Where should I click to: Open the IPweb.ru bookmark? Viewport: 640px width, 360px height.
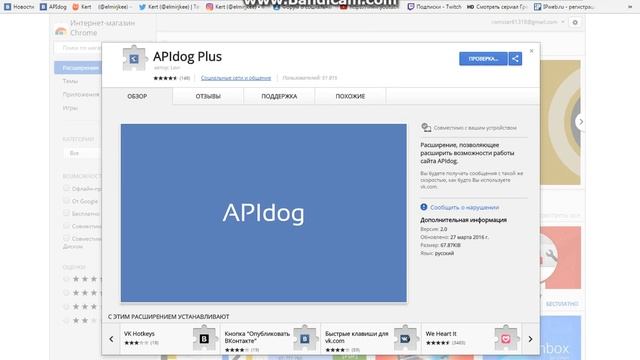pos(564,7)
